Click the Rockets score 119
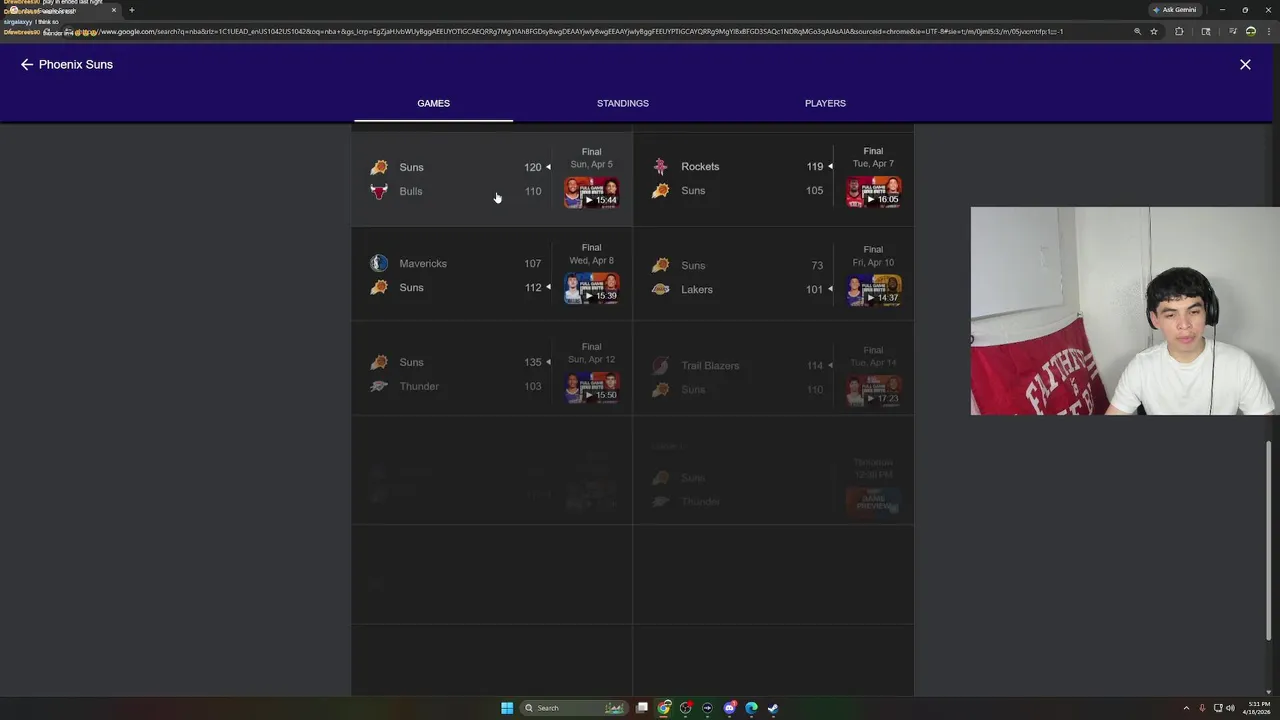Screen dimensions: 1280x720 814,166
